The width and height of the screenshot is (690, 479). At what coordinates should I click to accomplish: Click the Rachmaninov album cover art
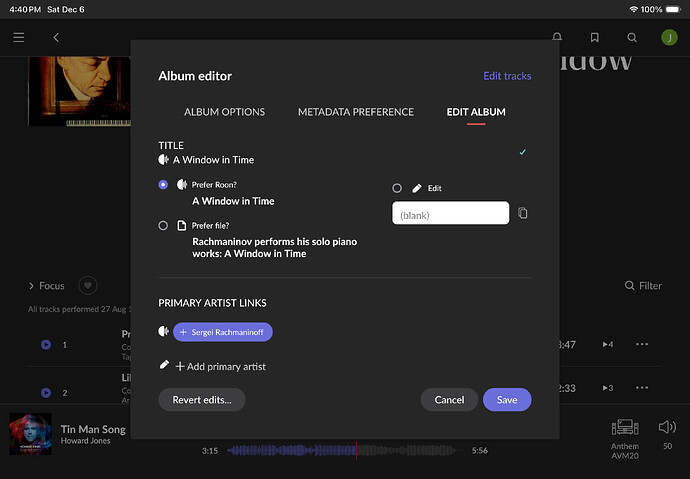(x=79, y=91)
